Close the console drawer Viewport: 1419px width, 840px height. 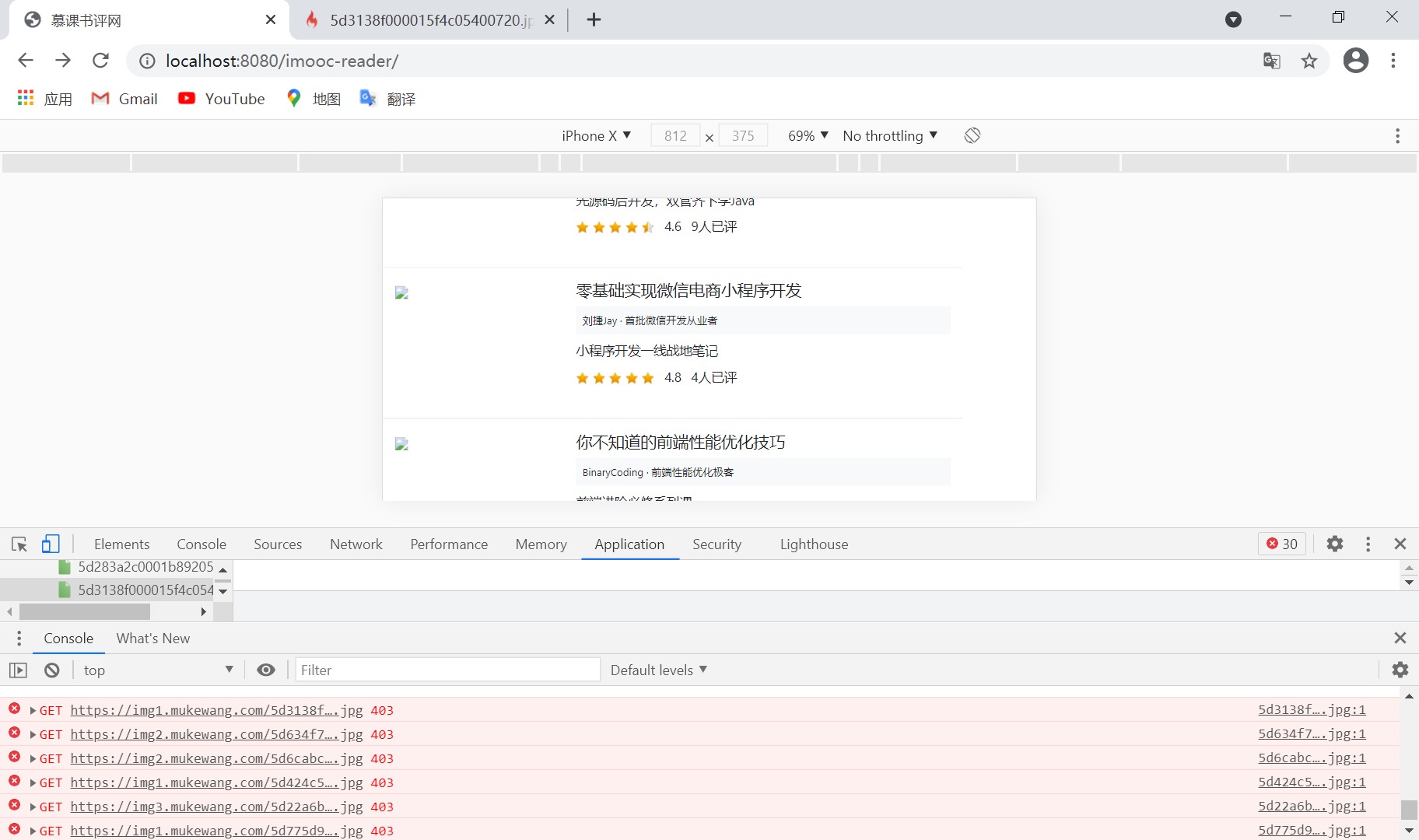pyautogui.click(x=1400, y=638)
